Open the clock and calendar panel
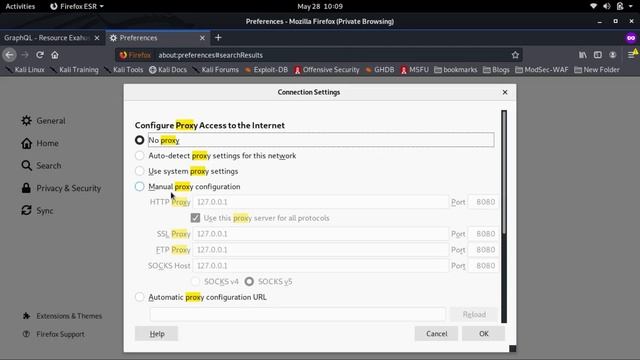Screen dimensions: 640x360 click(x=320, y=6)
